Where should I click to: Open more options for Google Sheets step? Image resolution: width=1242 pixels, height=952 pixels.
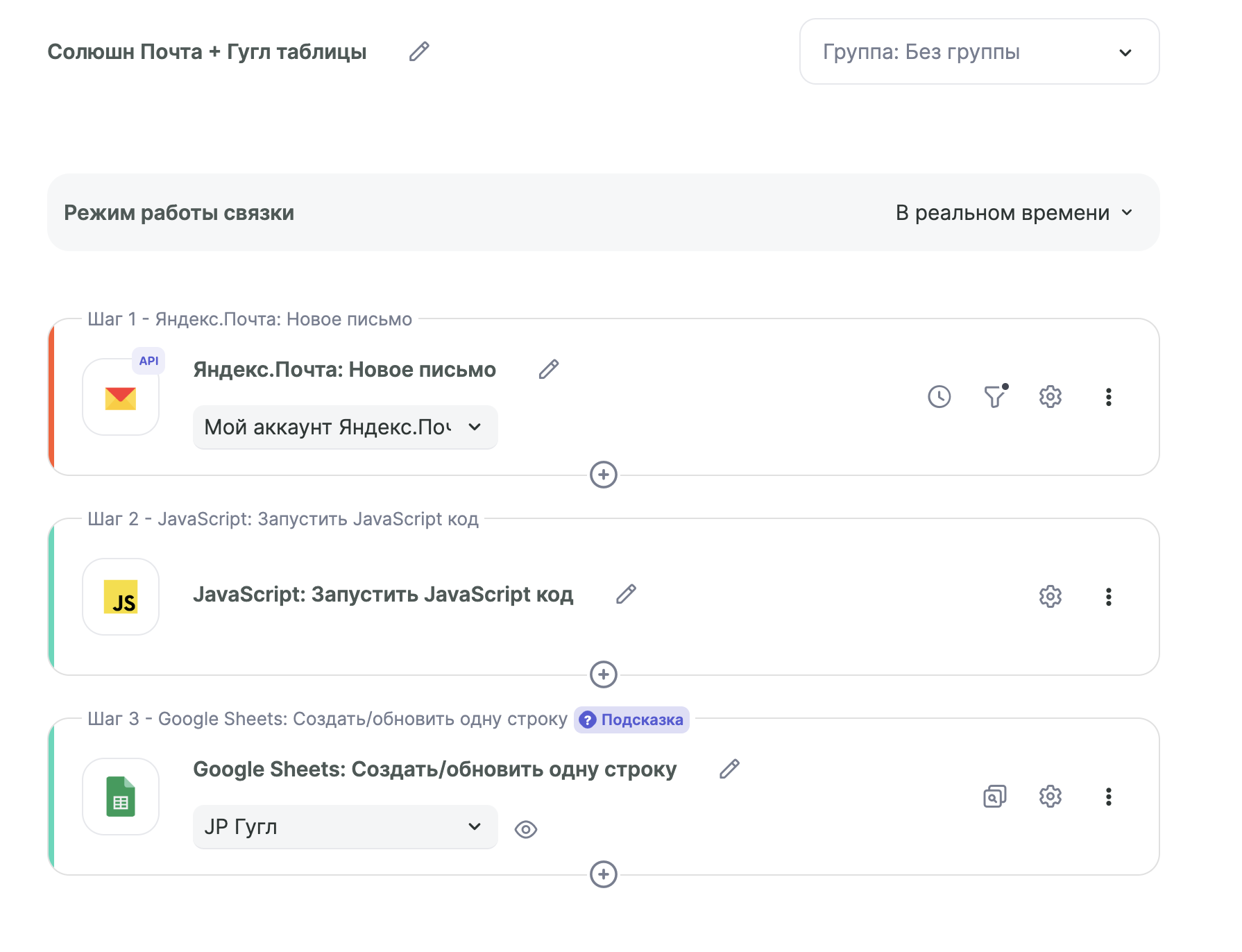point(1109,797)
